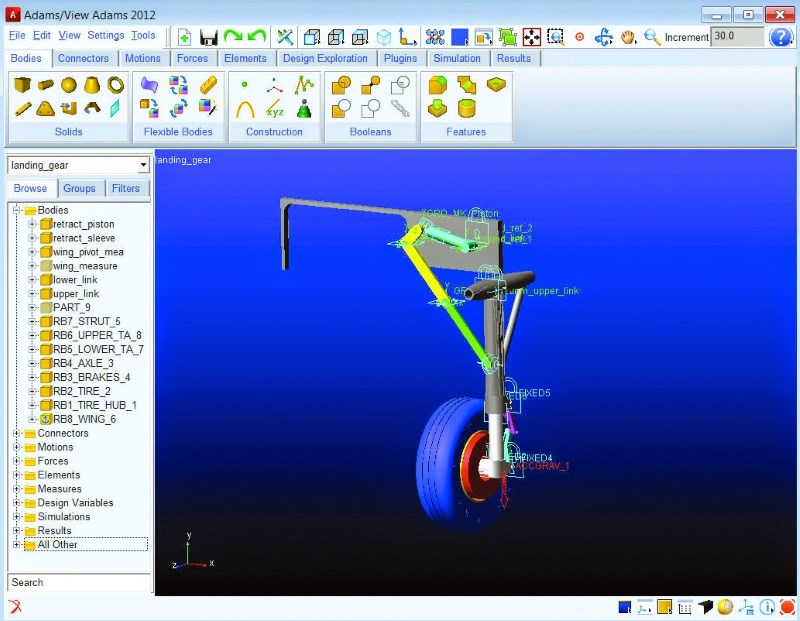
Task: Select the Arc construction tool
Action: coord(245,109)
